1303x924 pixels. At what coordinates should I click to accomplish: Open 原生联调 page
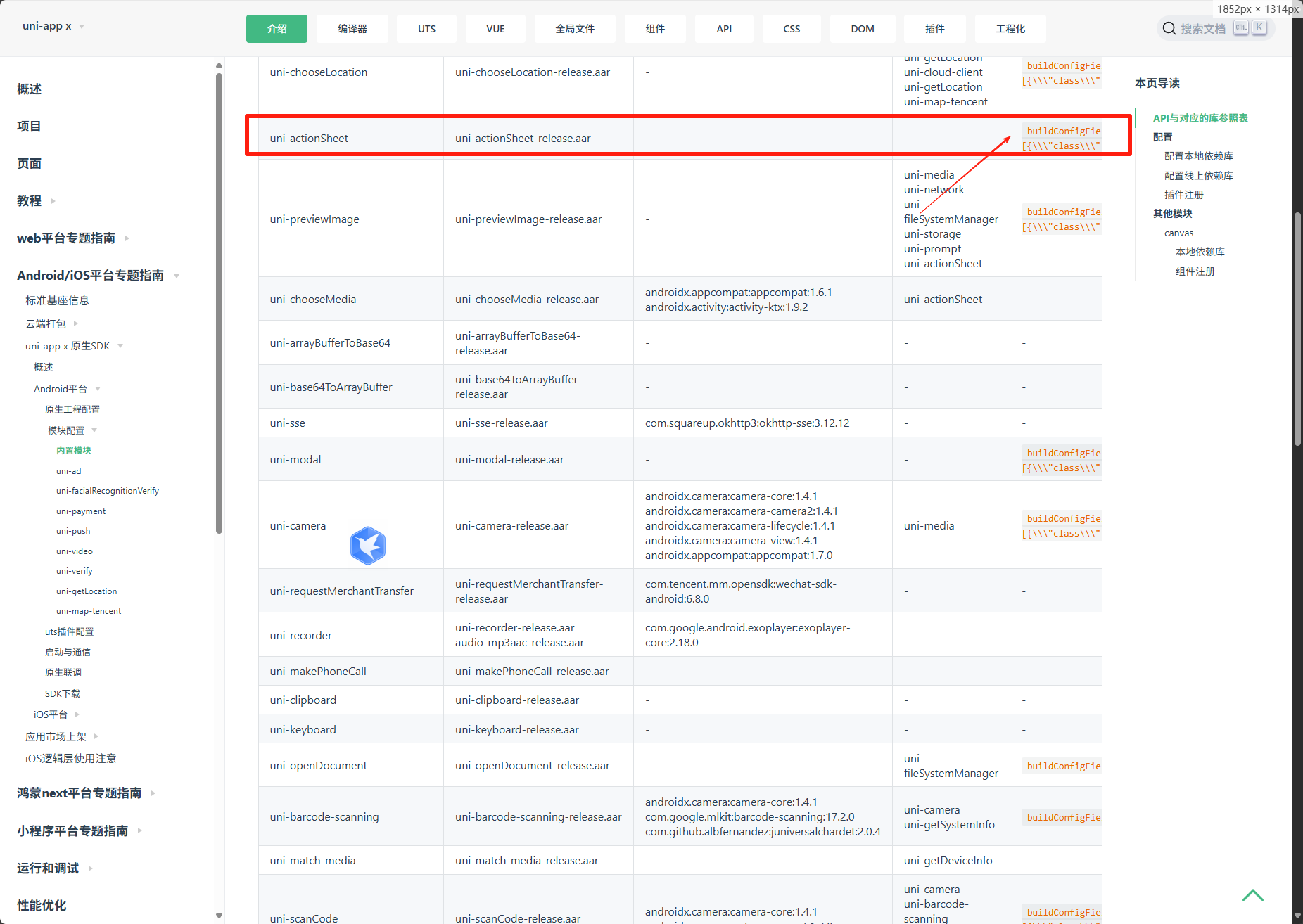63,672
